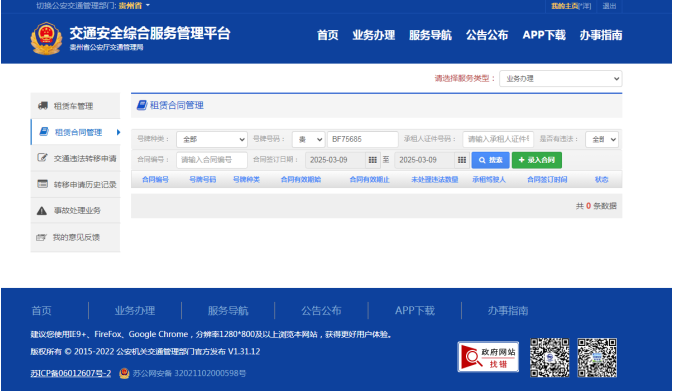
Task: Open the 苏公网安备 32021102000598号 link
Action: 189,373
